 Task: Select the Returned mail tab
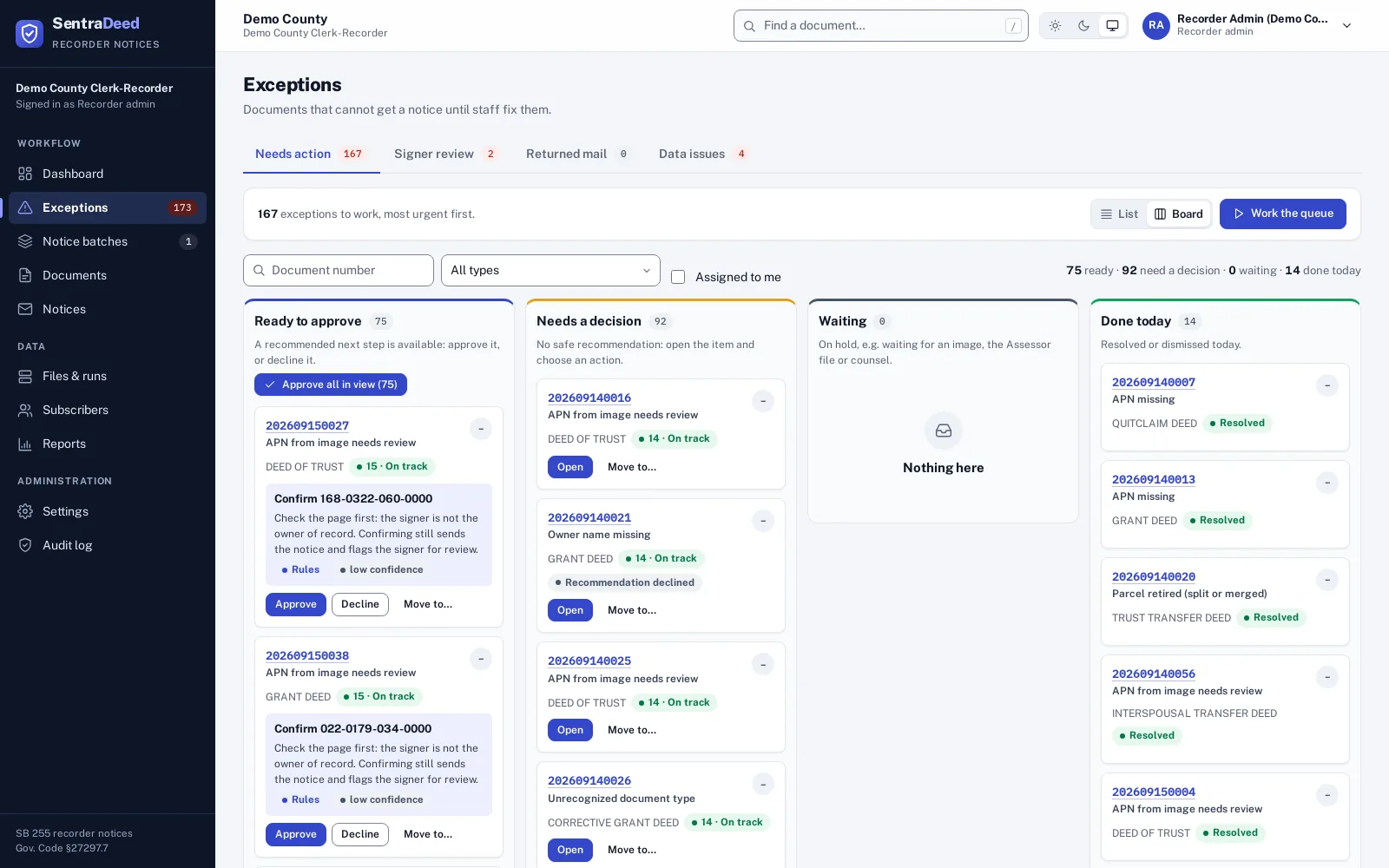[x=579, y=154]
